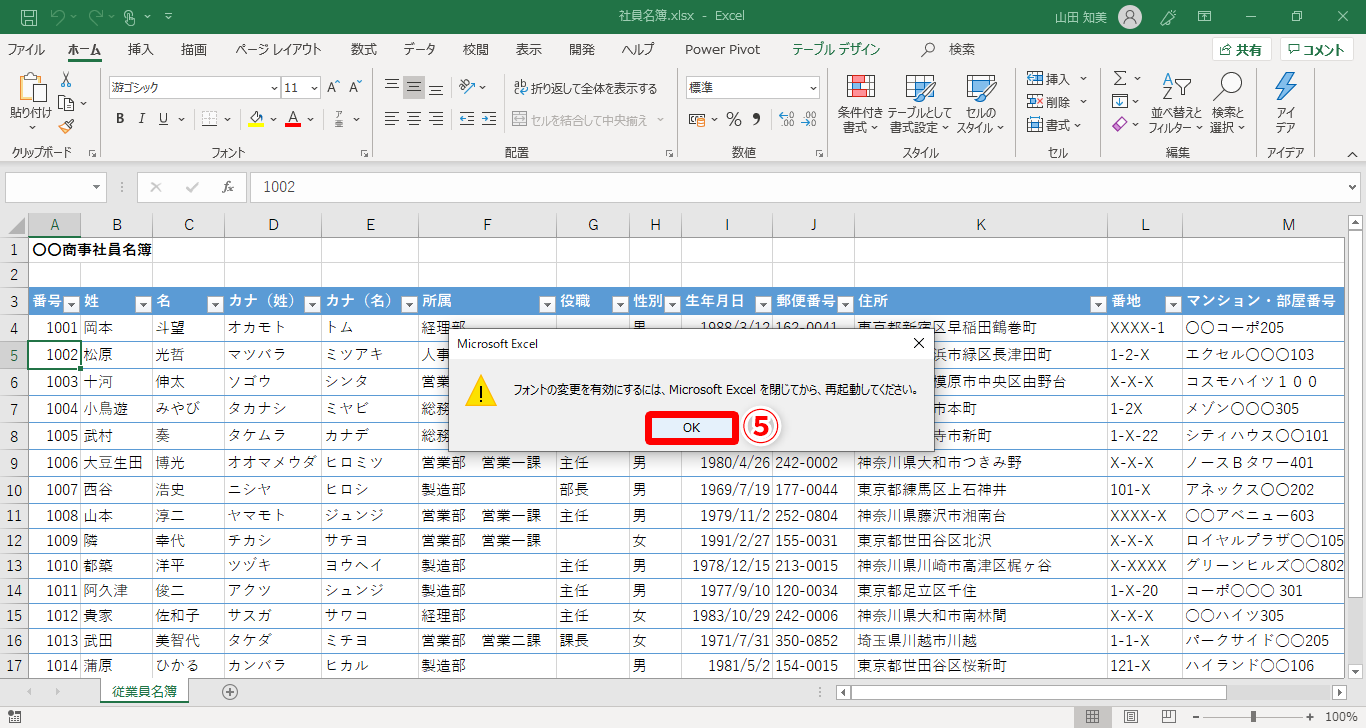Open 検索と選択 find and select
1366x728 pixels.
coord(1227,103)
